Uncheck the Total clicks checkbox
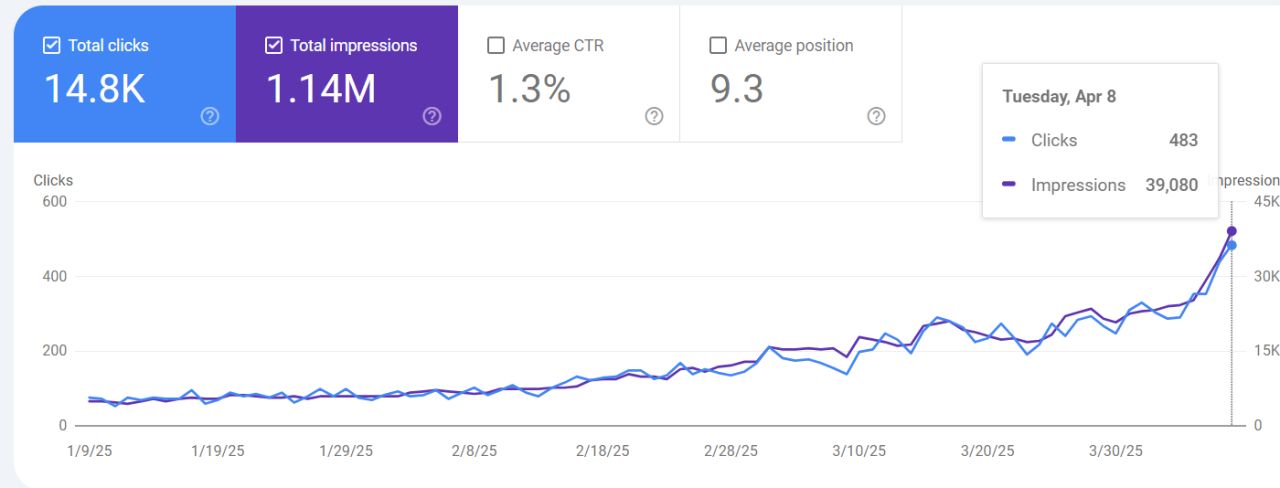Screen dimensions: 1280x488 52,45
